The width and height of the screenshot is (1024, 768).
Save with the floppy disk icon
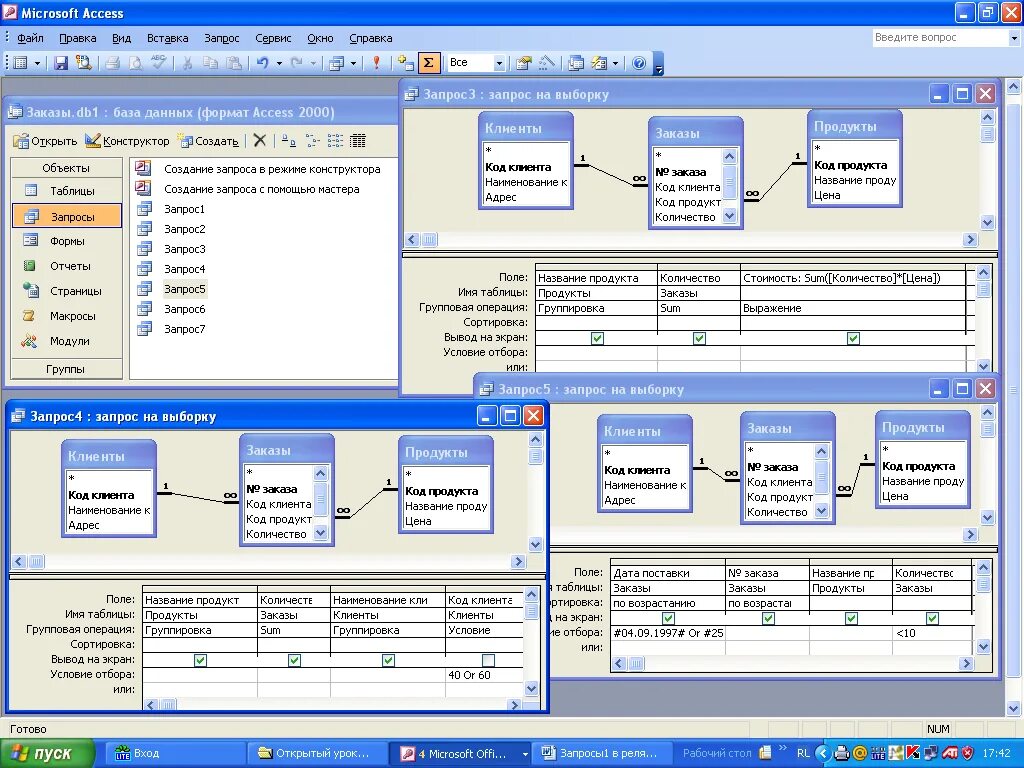61,63
